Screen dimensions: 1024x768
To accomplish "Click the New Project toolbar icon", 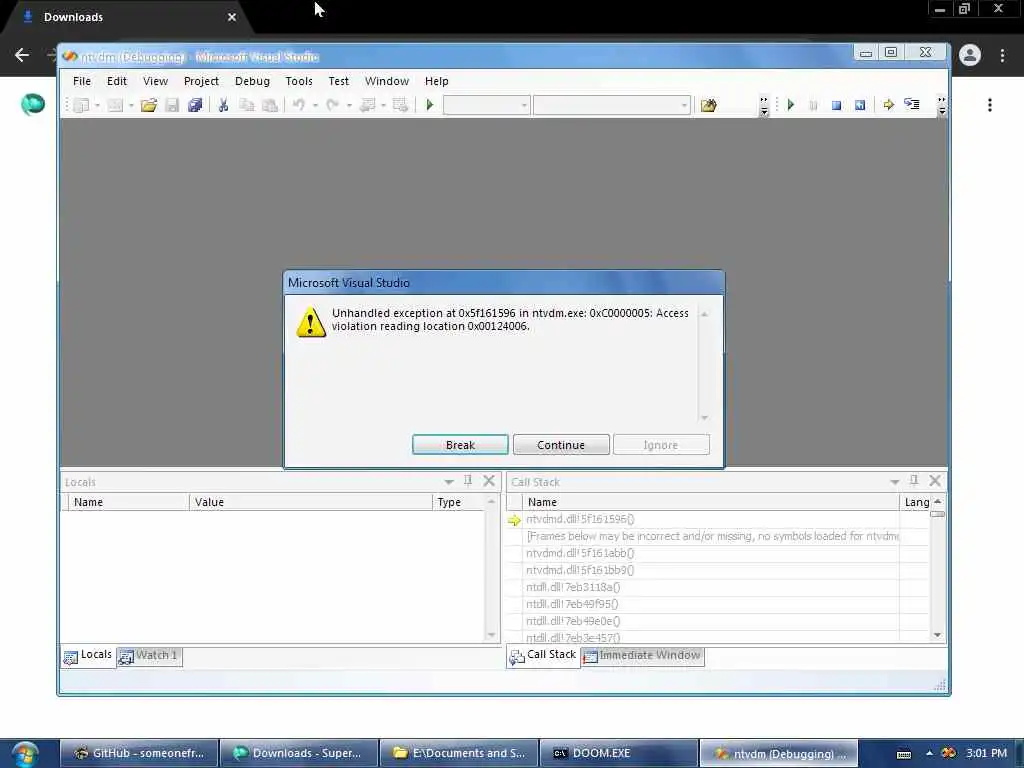I will (x=81, y=105).
